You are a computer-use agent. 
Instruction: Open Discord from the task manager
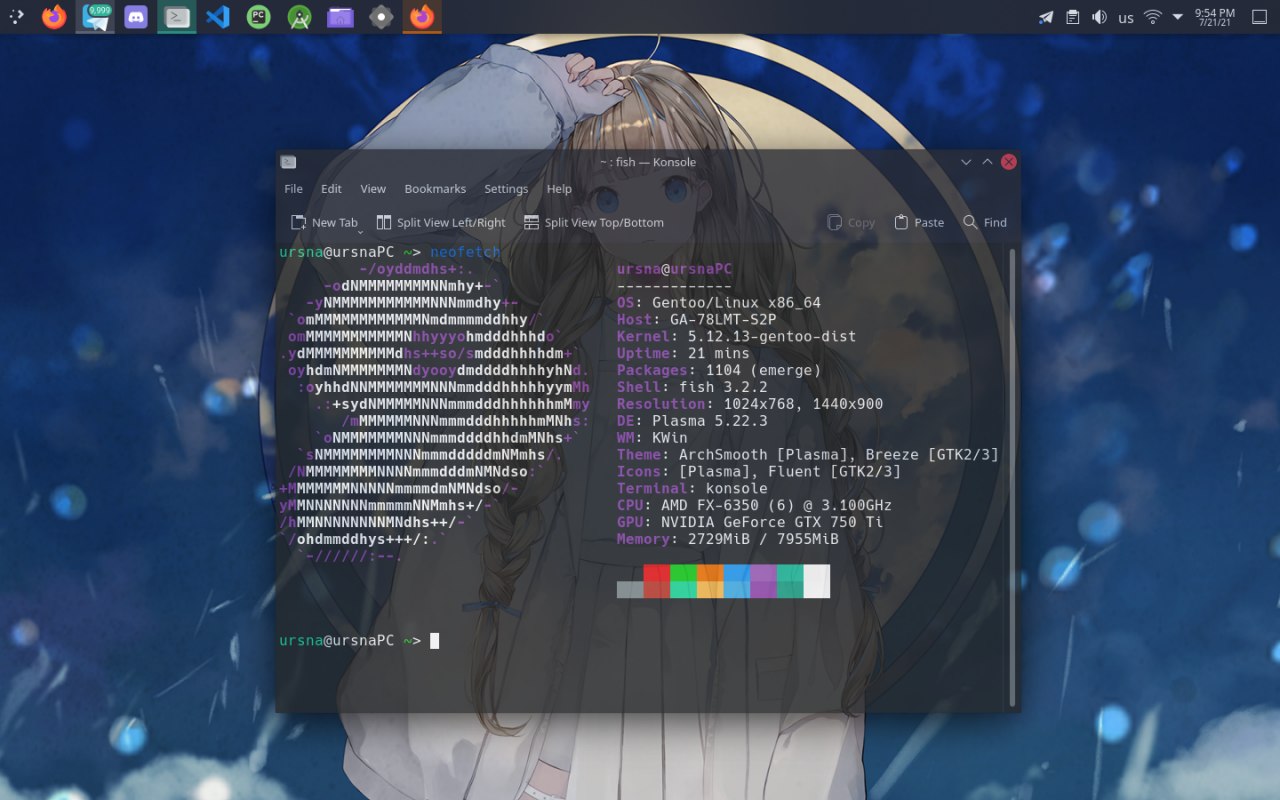(136, 17)
